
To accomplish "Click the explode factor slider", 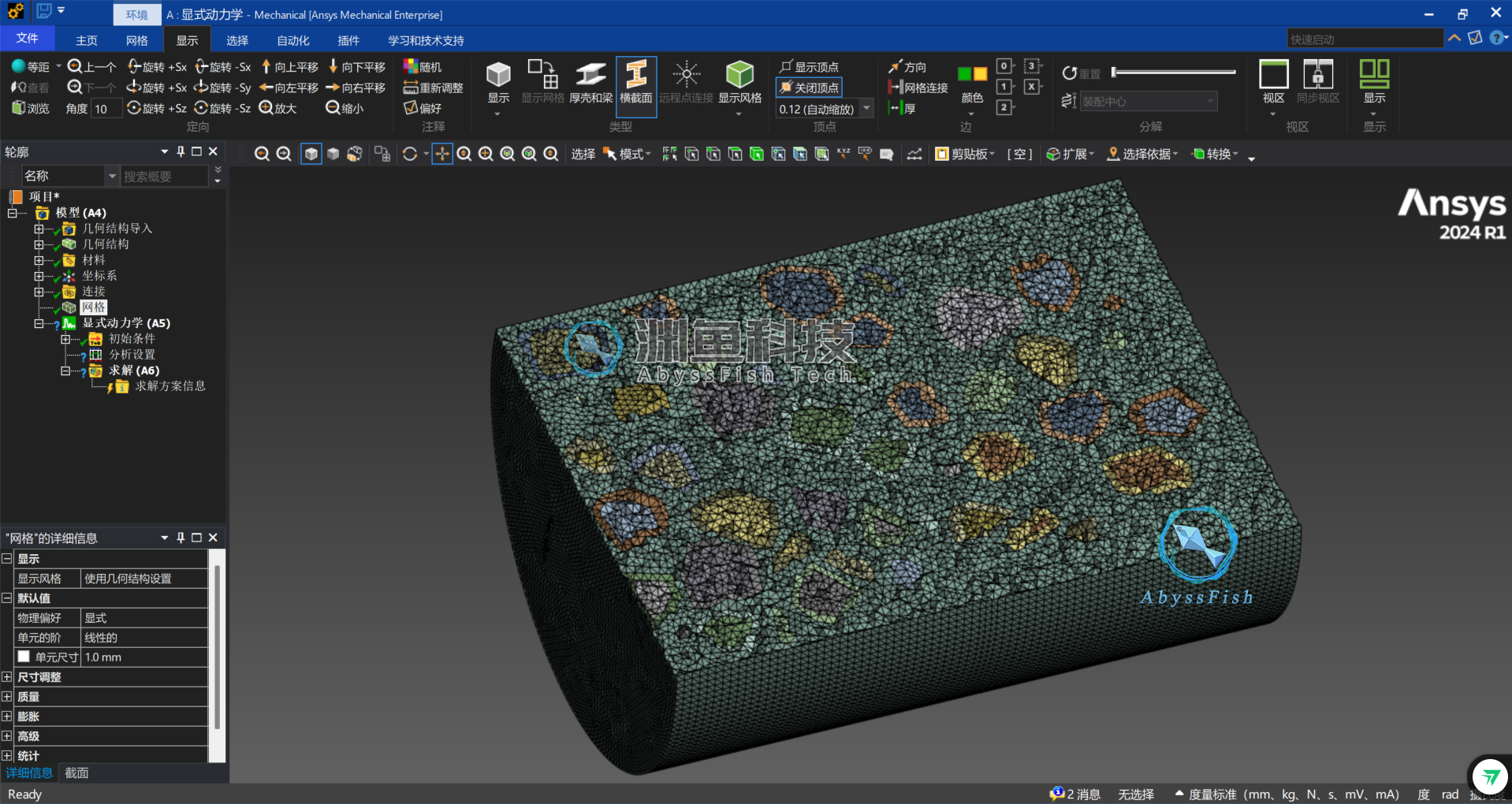I will coord(1173,73).
